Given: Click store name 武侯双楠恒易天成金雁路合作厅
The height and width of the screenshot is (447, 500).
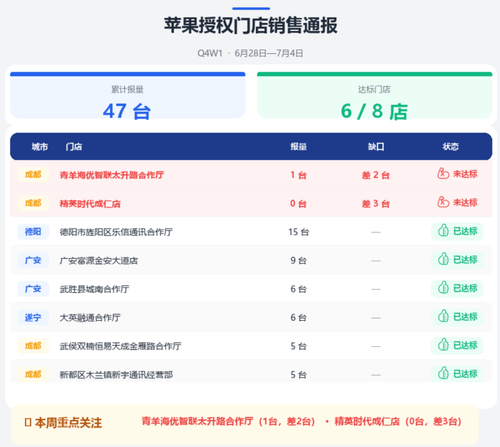Looking at the screenshot, I should (x=120, y=346).
